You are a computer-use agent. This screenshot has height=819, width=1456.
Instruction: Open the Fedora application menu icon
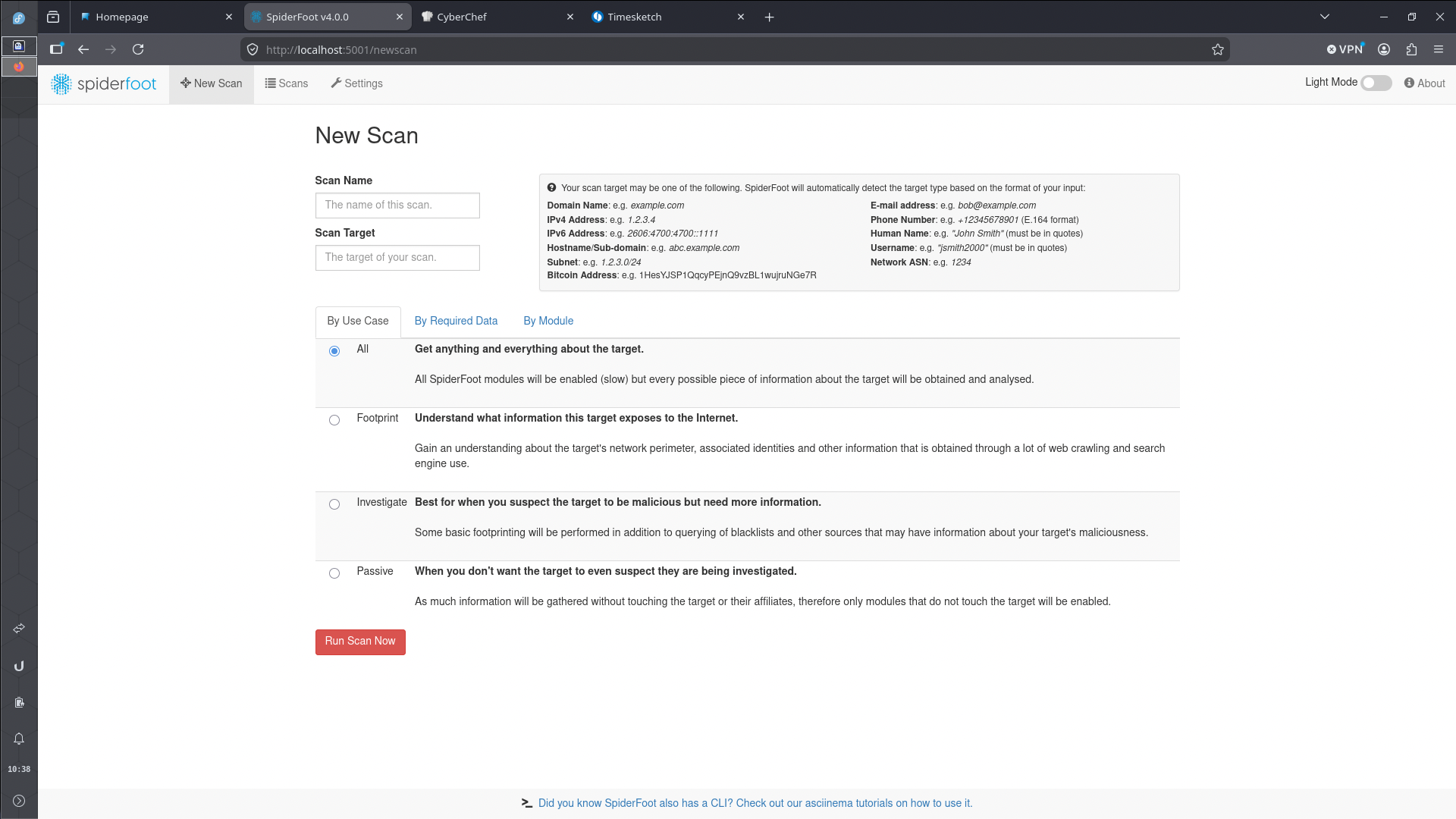[19, 17]
